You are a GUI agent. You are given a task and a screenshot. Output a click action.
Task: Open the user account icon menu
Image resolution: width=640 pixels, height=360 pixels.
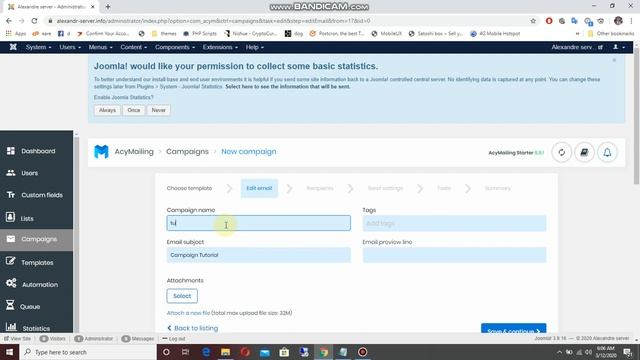coord(619,47)
